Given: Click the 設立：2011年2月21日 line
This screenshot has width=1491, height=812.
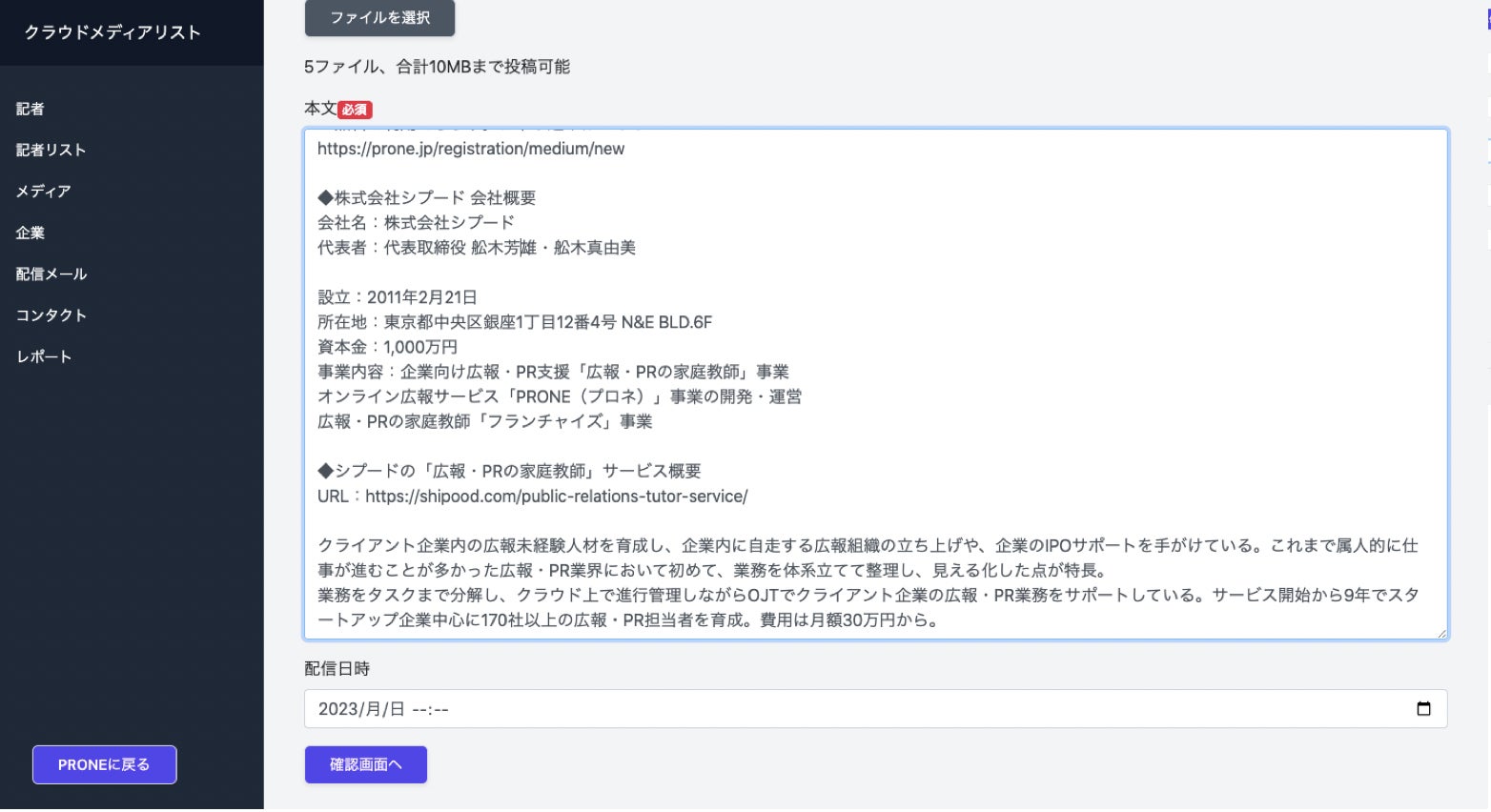Looking at the screenshot, I should click(398, 297).
